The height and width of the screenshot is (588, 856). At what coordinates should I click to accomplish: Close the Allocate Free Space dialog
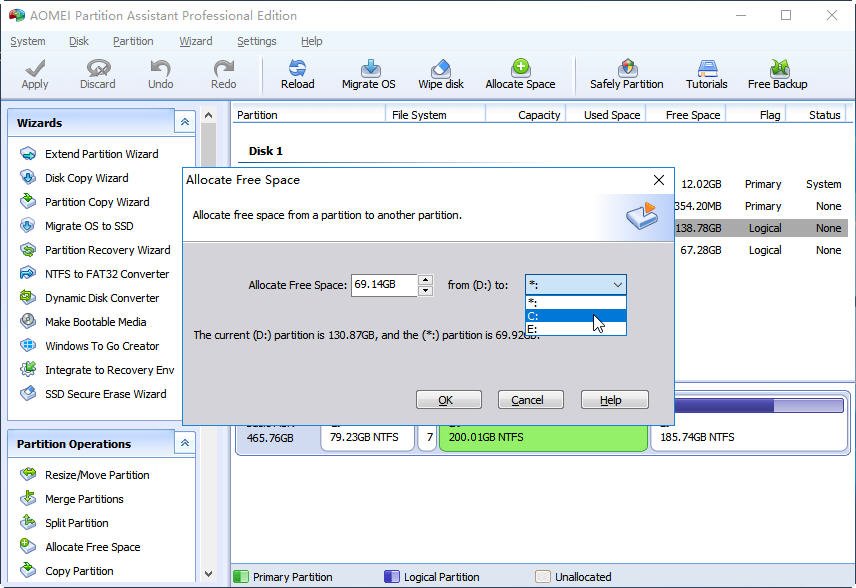[659, 180]
